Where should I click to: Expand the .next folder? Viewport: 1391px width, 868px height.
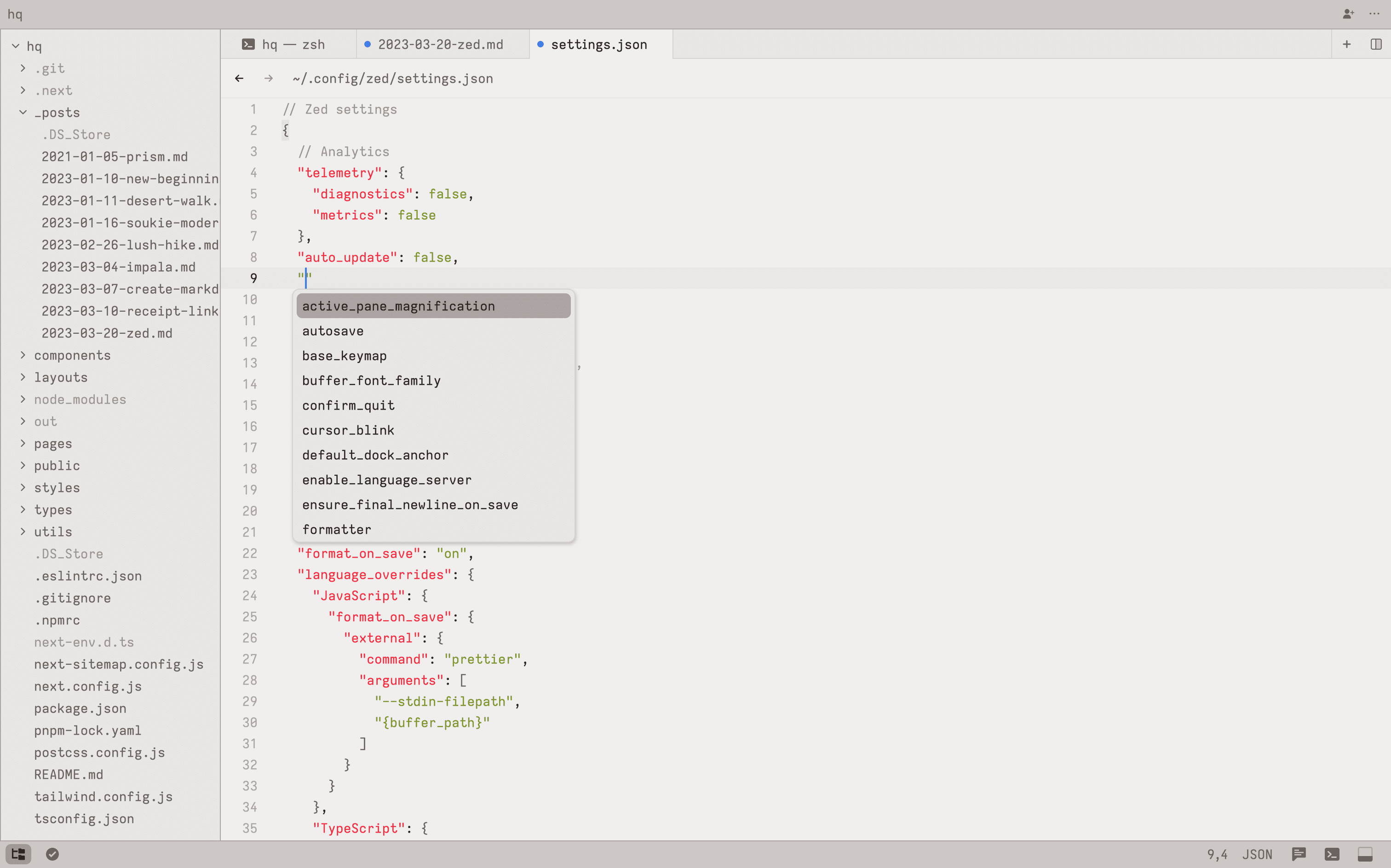23,90
